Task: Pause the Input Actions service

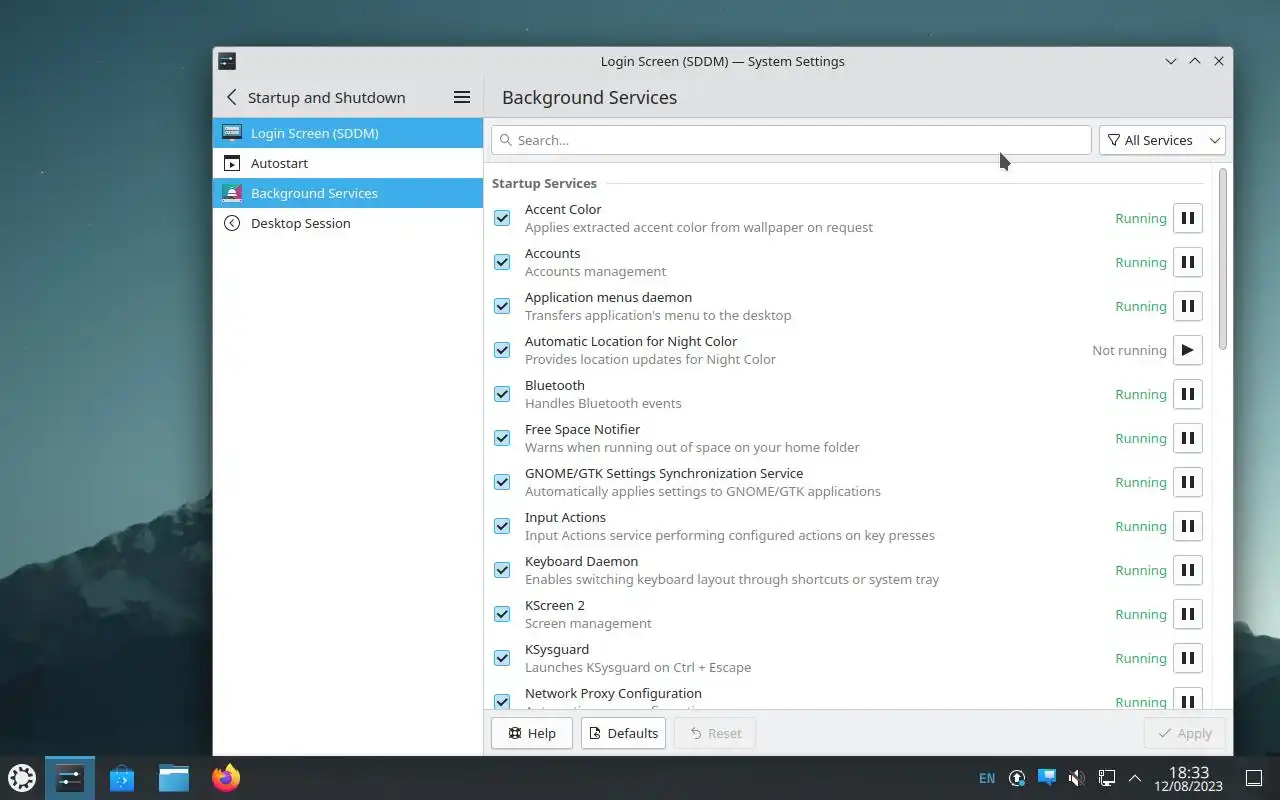Action: coord(1187,526)
